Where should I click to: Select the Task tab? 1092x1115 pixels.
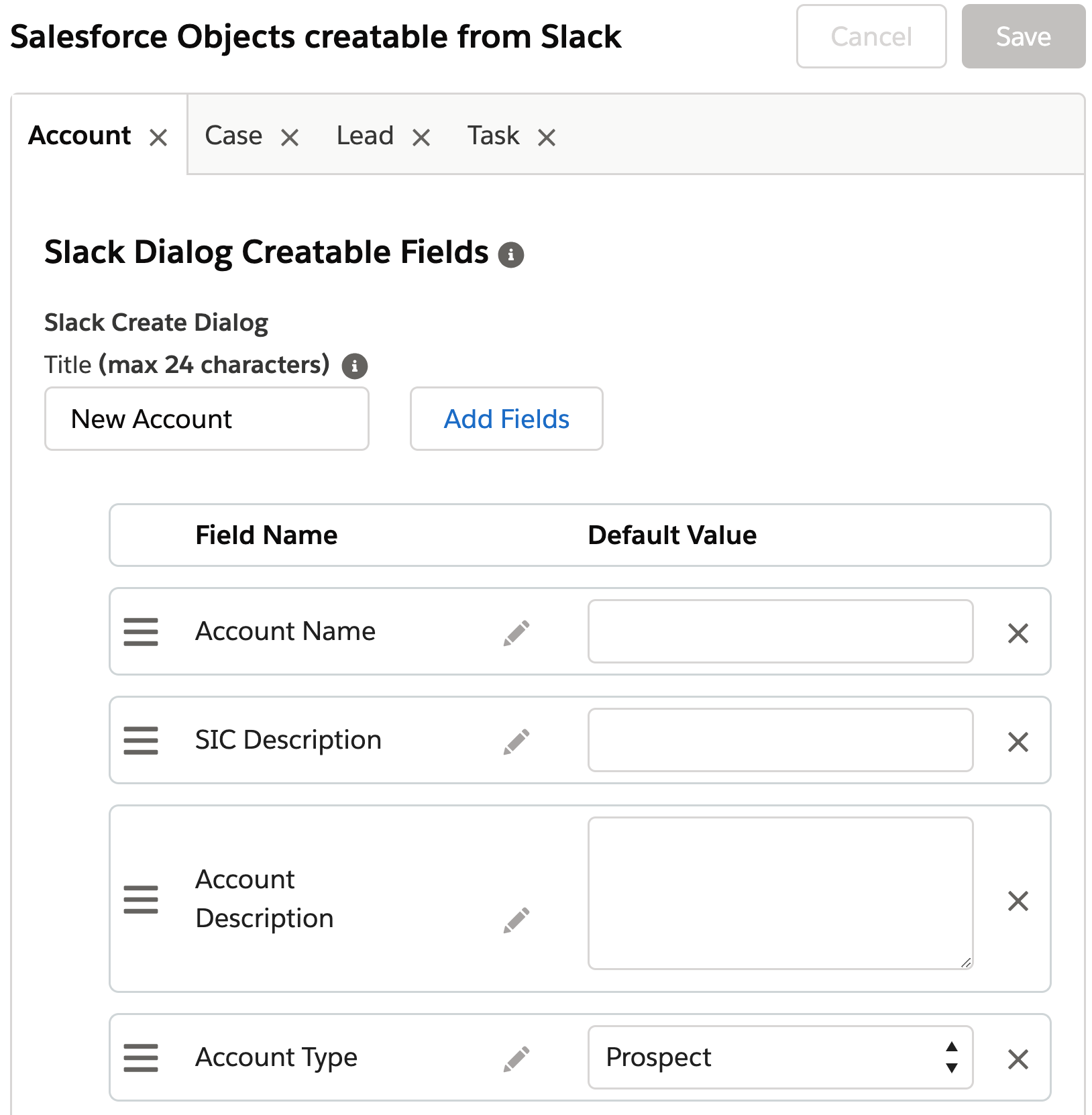(x=493, y=136)
